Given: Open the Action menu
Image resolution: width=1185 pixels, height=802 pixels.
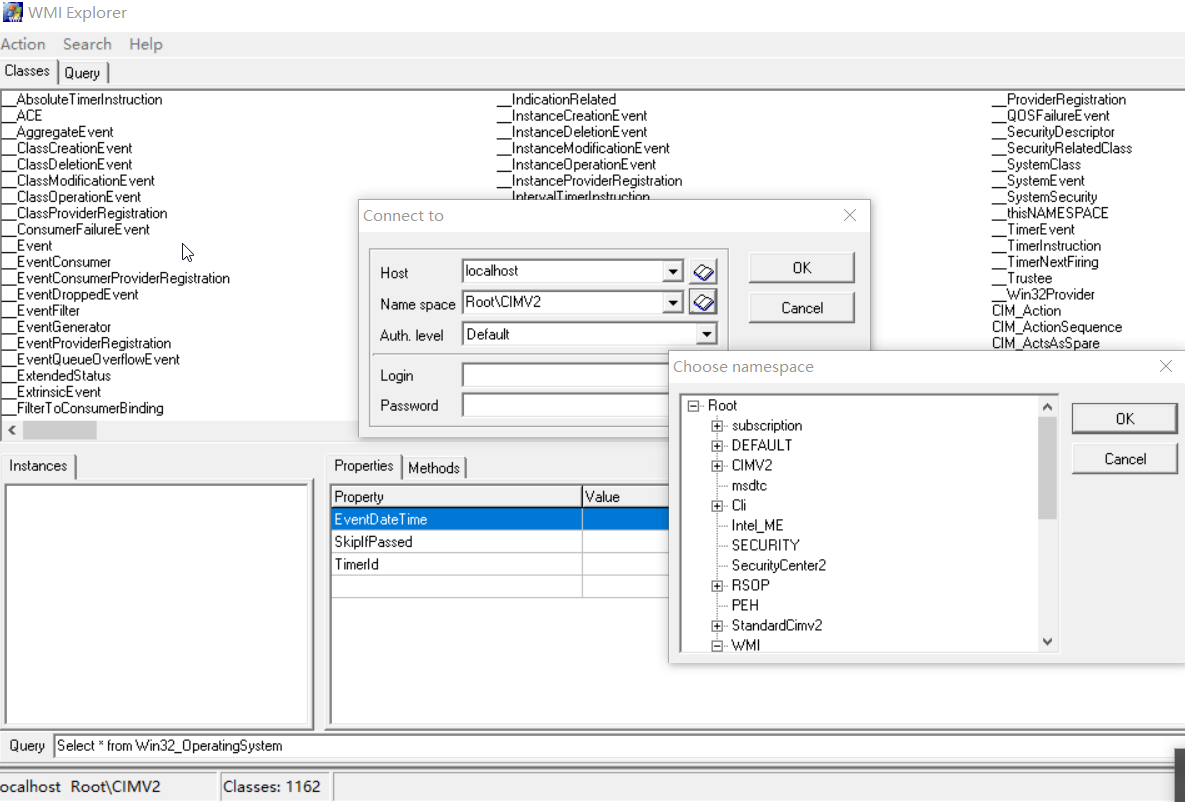Looking at the screenshot, I should (x=23, y=44).
